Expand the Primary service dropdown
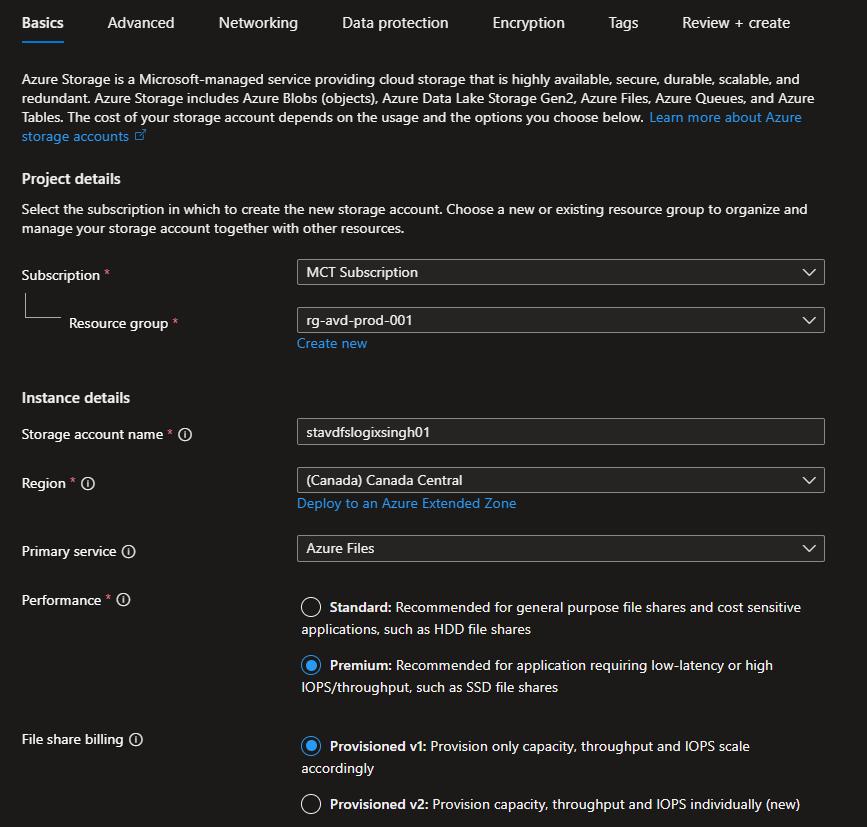Image resolution: width=867 pixels, height=827 pixels. coord(560,548)
